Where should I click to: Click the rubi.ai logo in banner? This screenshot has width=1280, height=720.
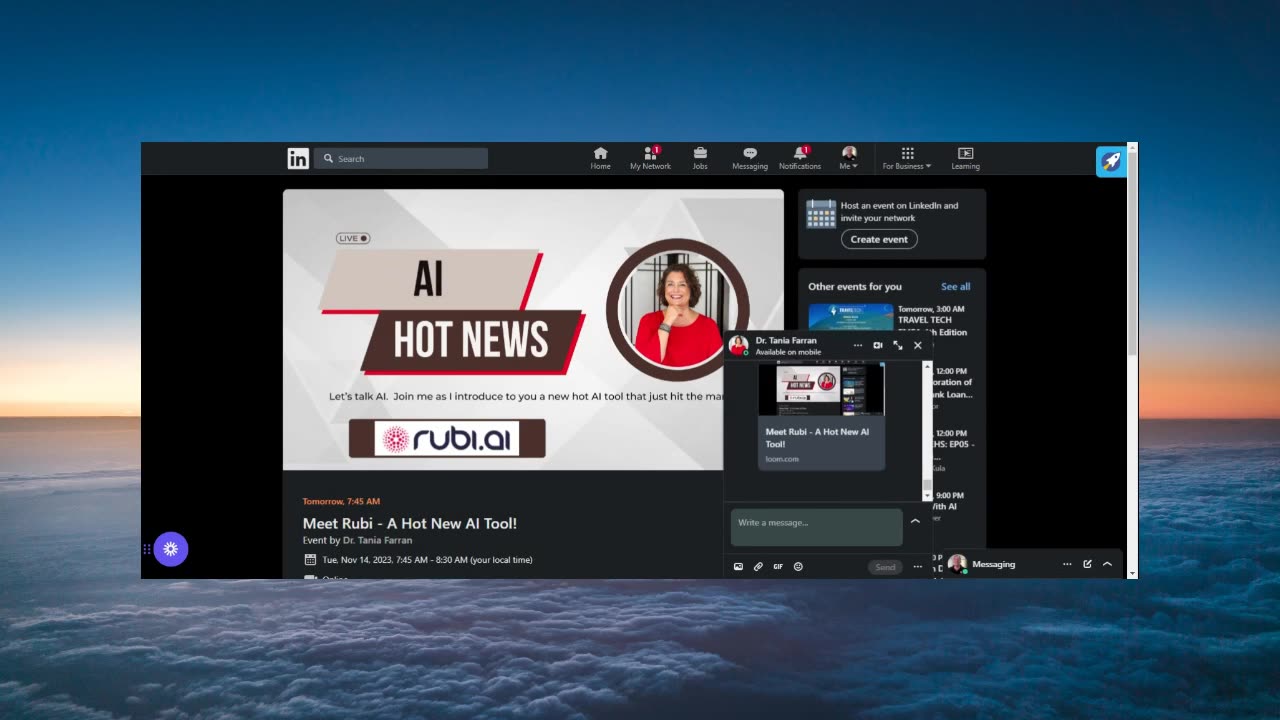(447, 439)
